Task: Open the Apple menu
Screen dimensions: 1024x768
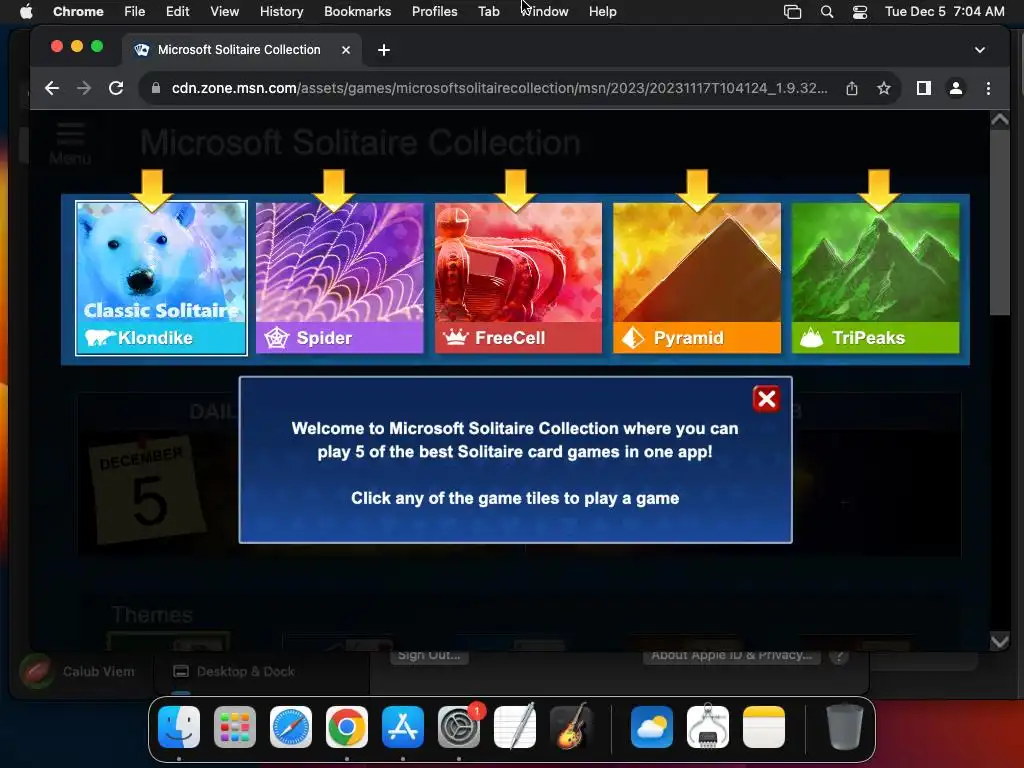Action: [x=26, y=12]
